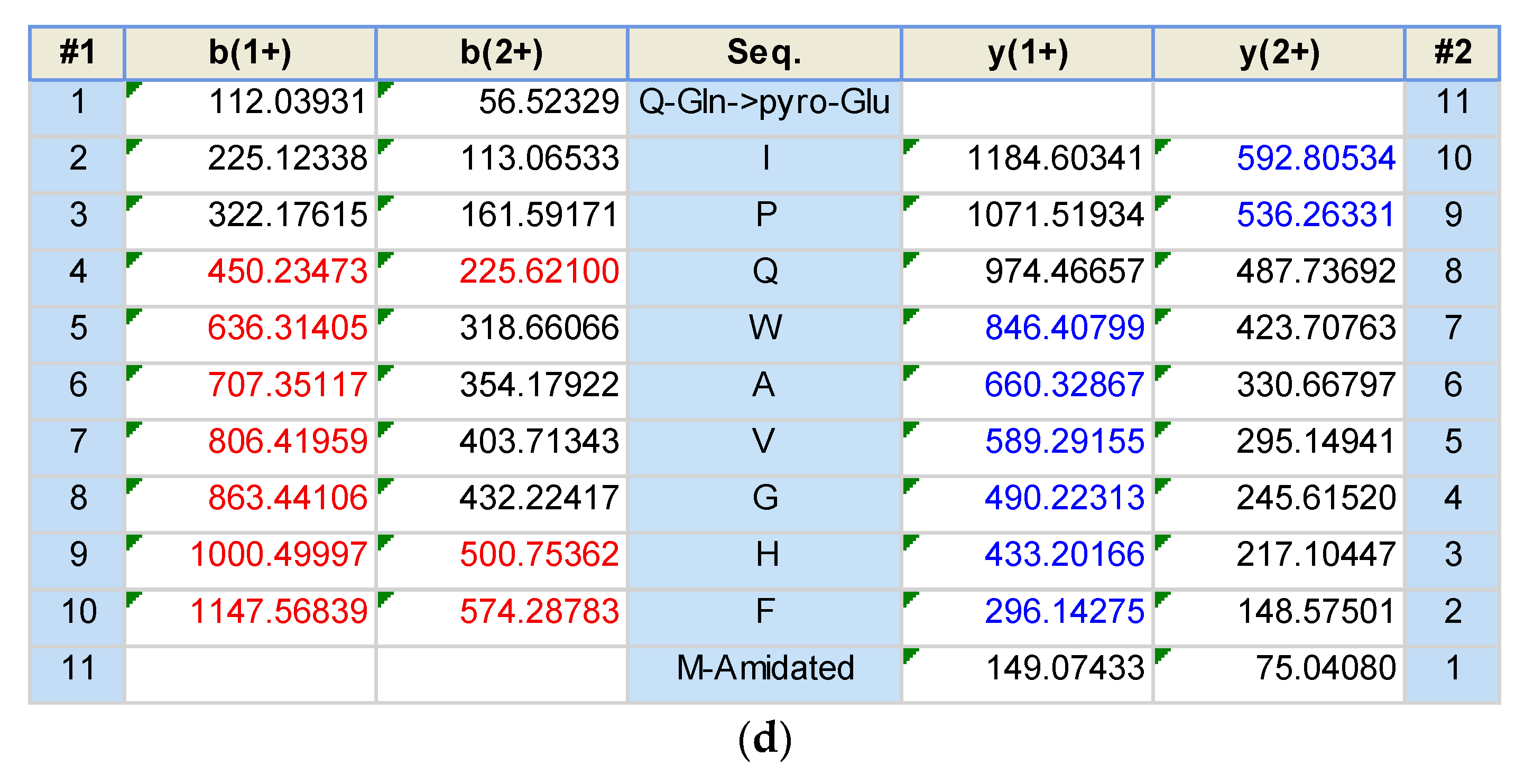Select cell with value 487.73692
Image resolution: width=1534 pixels, height=784 pixels.
point(1279,277)
